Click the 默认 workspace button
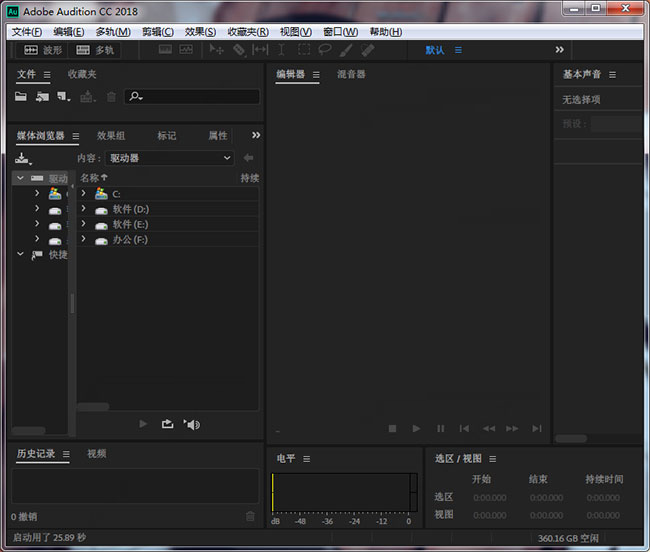This screenshot has width=650, height=552. point(436,50)
